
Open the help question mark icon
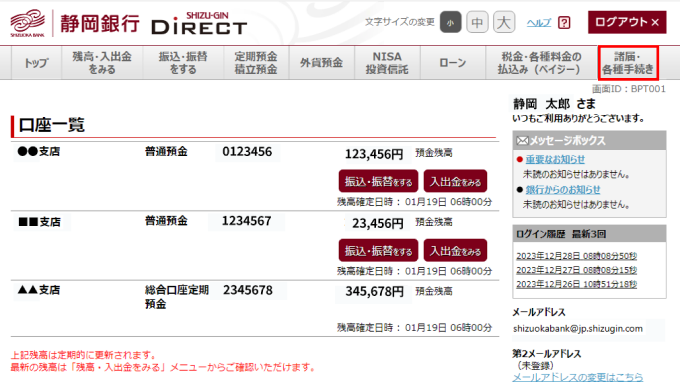[x=564, y=23]
